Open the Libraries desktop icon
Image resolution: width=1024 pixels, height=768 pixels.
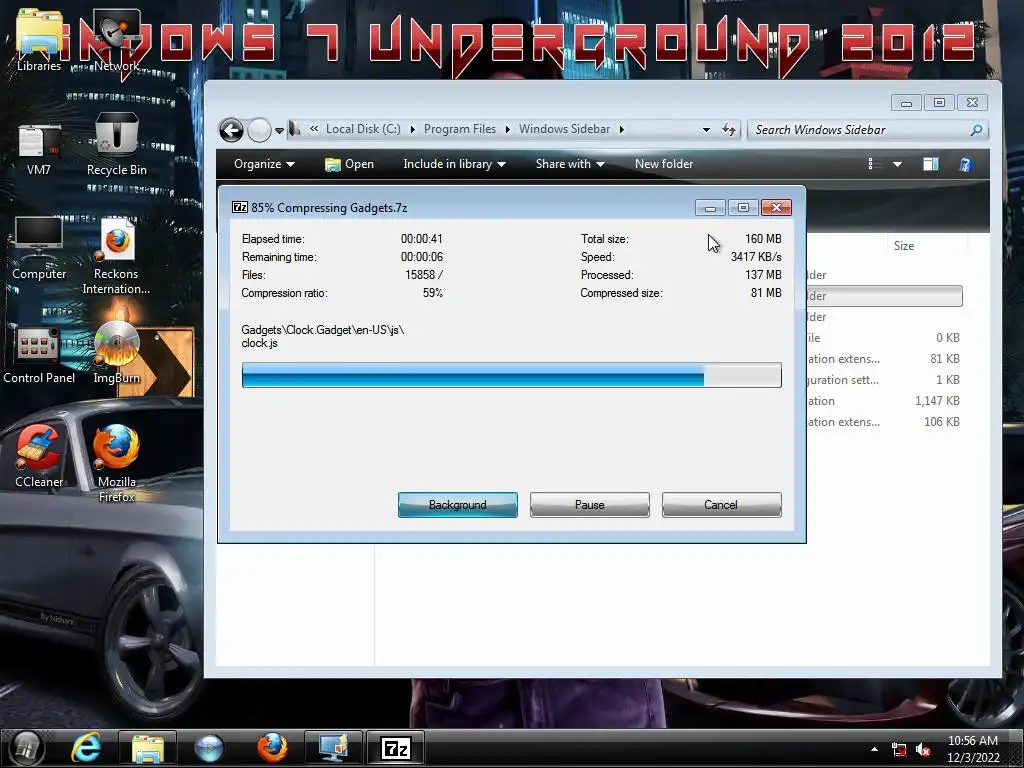39,40
